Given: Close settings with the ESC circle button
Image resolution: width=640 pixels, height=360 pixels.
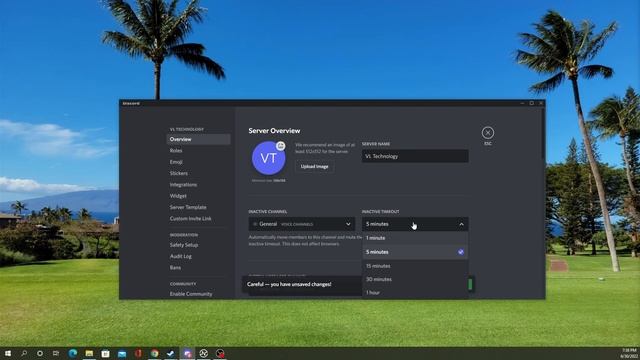Looking at the screenshot, I should (487, 133).
